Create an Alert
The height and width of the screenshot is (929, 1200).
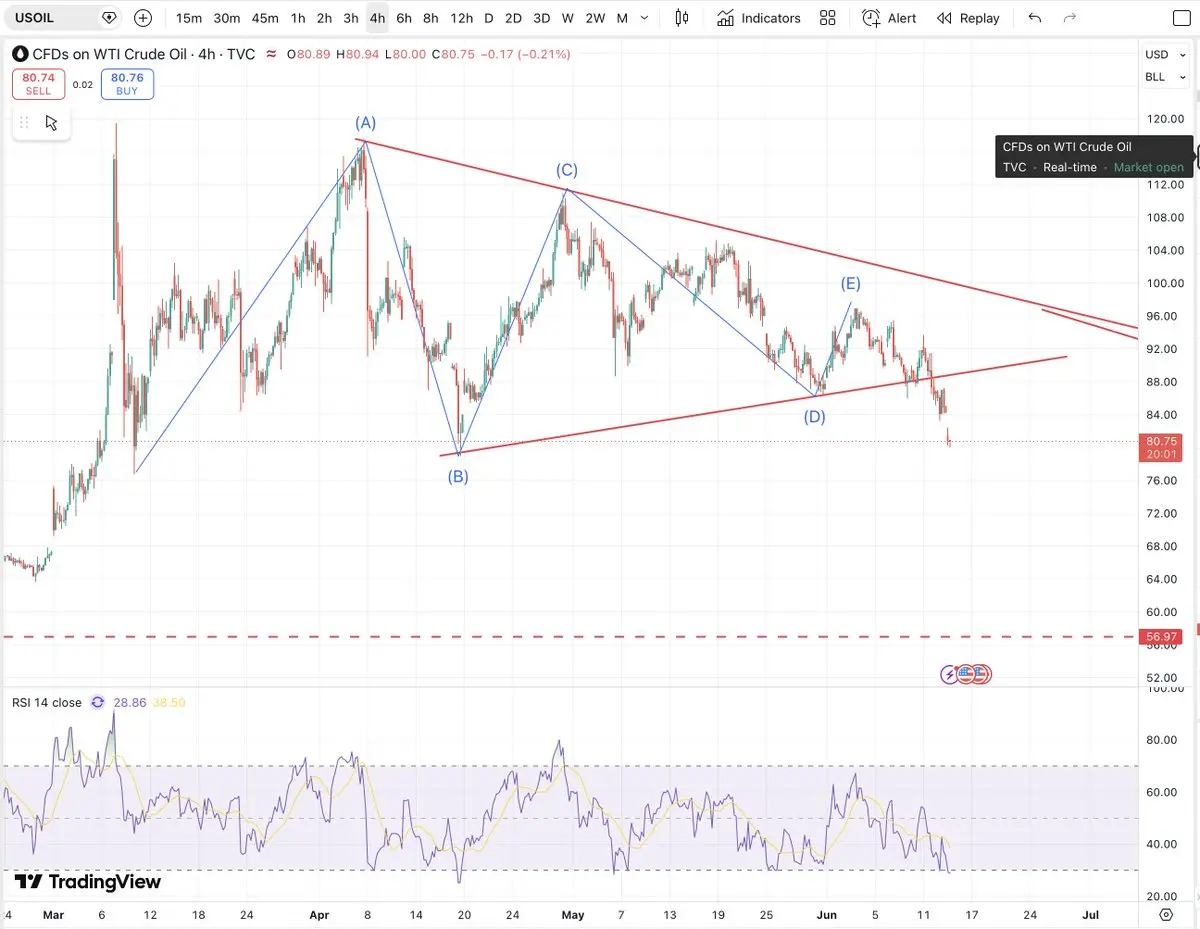click(889, 18)
